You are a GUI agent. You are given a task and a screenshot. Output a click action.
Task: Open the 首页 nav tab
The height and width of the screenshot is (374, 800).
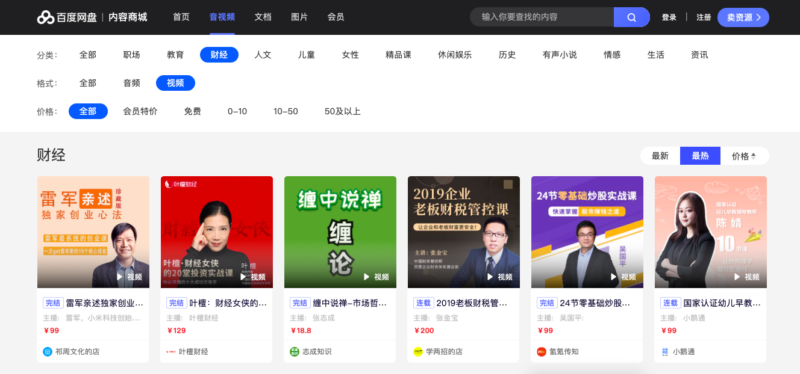tap(181, 17)
